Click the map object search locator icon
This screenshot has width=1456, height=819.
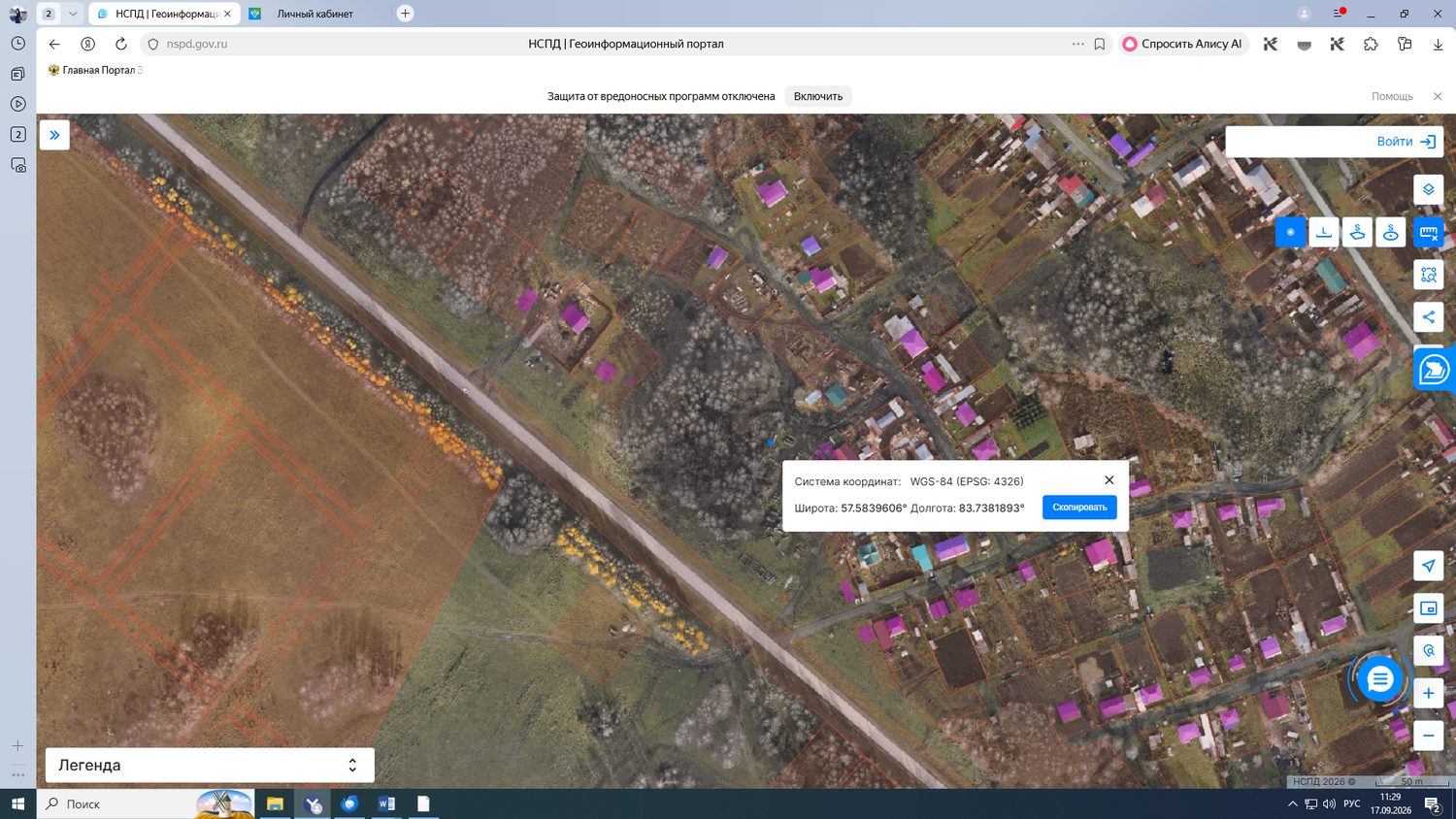1428,650
